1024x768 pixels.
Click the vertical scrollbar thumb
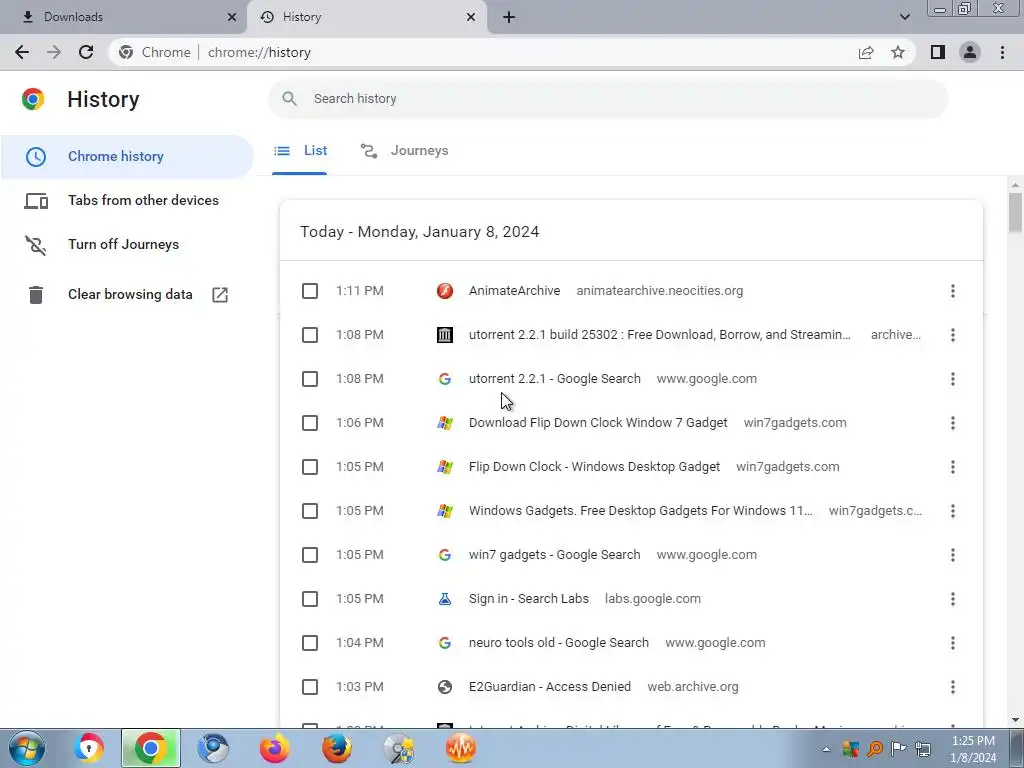pyautogui.click(x=1015, y=212)
